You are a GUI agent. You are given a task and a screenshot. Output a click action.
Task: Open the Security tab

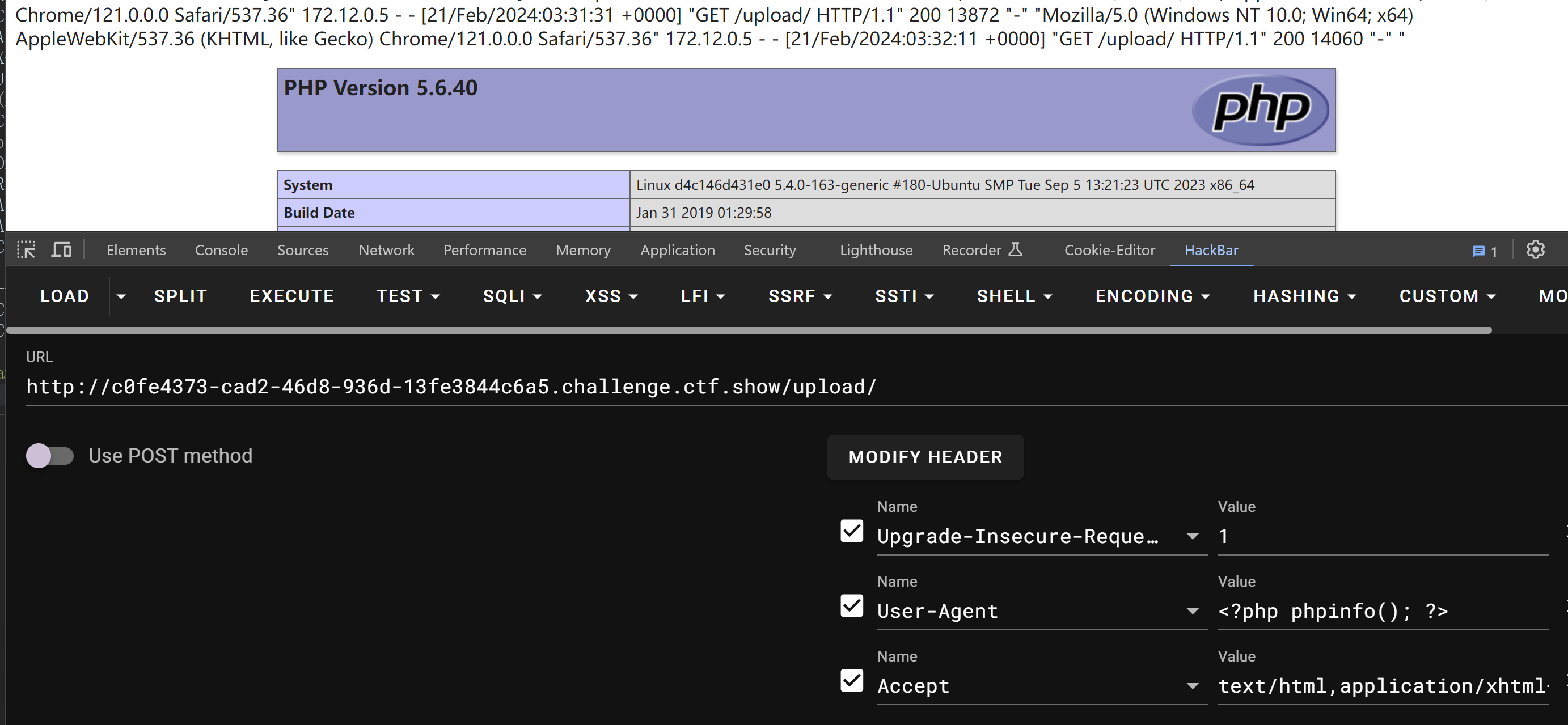[770, 250]
